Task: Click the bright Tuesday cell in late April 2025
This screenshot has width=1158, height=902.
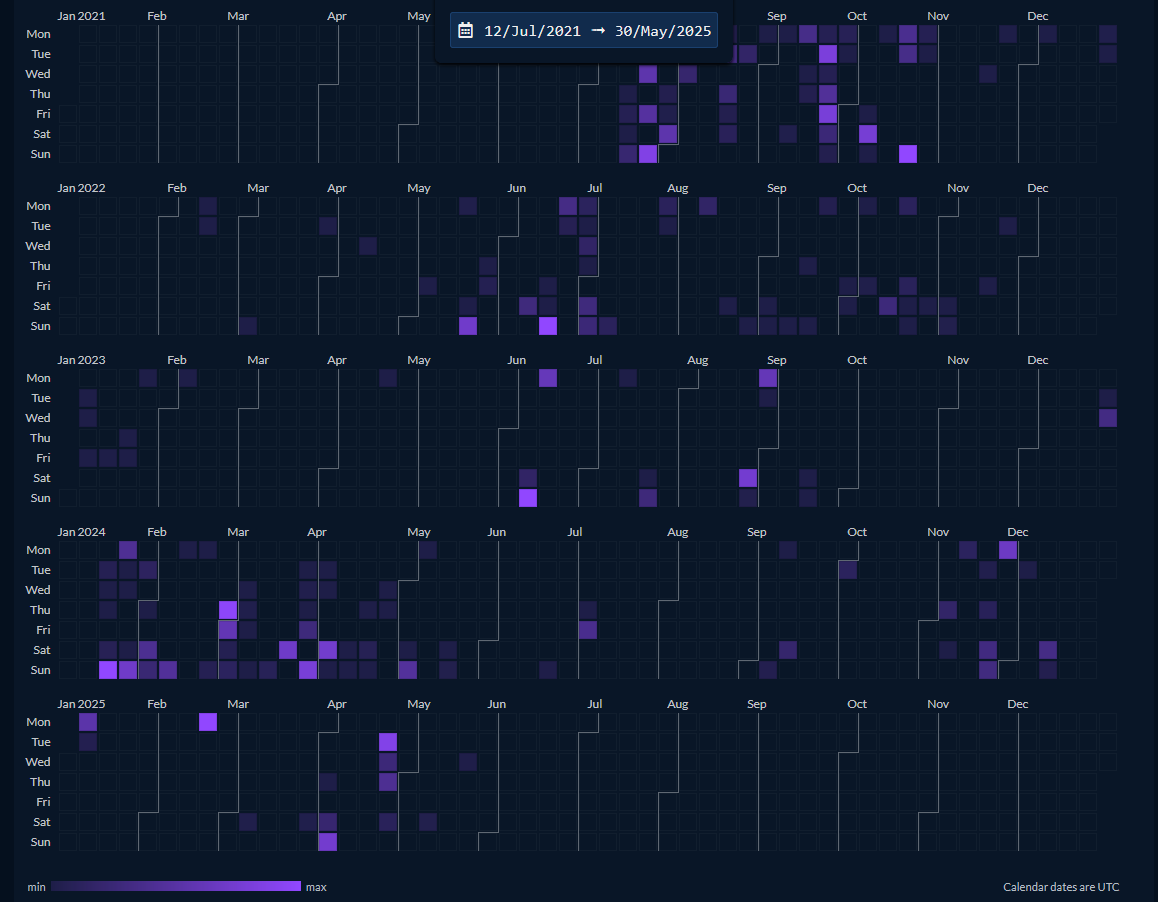Action: click(x=388, y=742)
